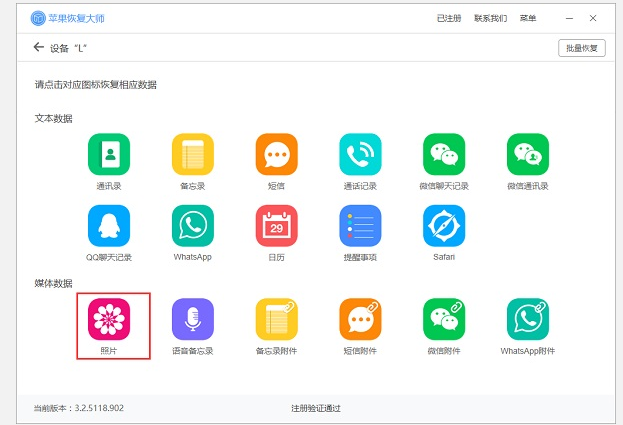Open the Safari compass icon
The image size is (623, 425).
tap(444, 226)
